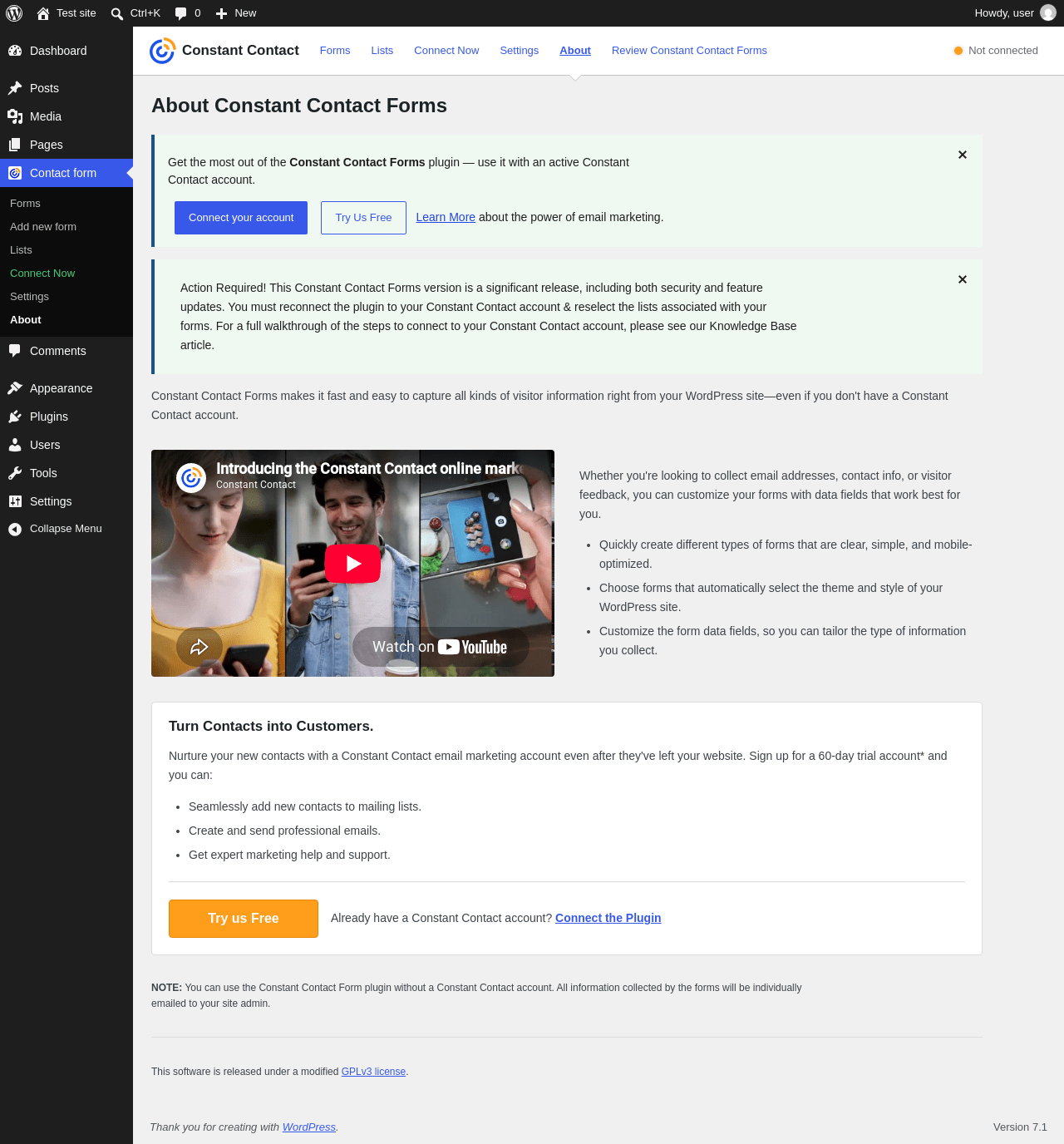Image resolution: width=1064 pixels, height=1144 pixels.
Task: View comments bubble icon in admin bar
Action: pos(181,13)
